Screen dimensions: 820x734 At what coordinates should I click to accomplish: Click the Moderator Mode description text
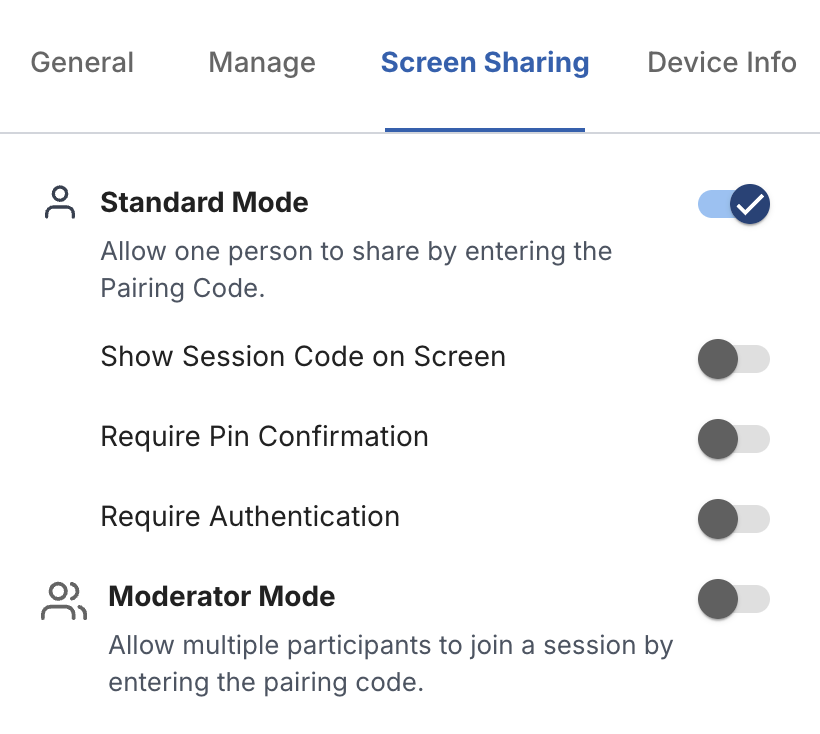(390, 664)
